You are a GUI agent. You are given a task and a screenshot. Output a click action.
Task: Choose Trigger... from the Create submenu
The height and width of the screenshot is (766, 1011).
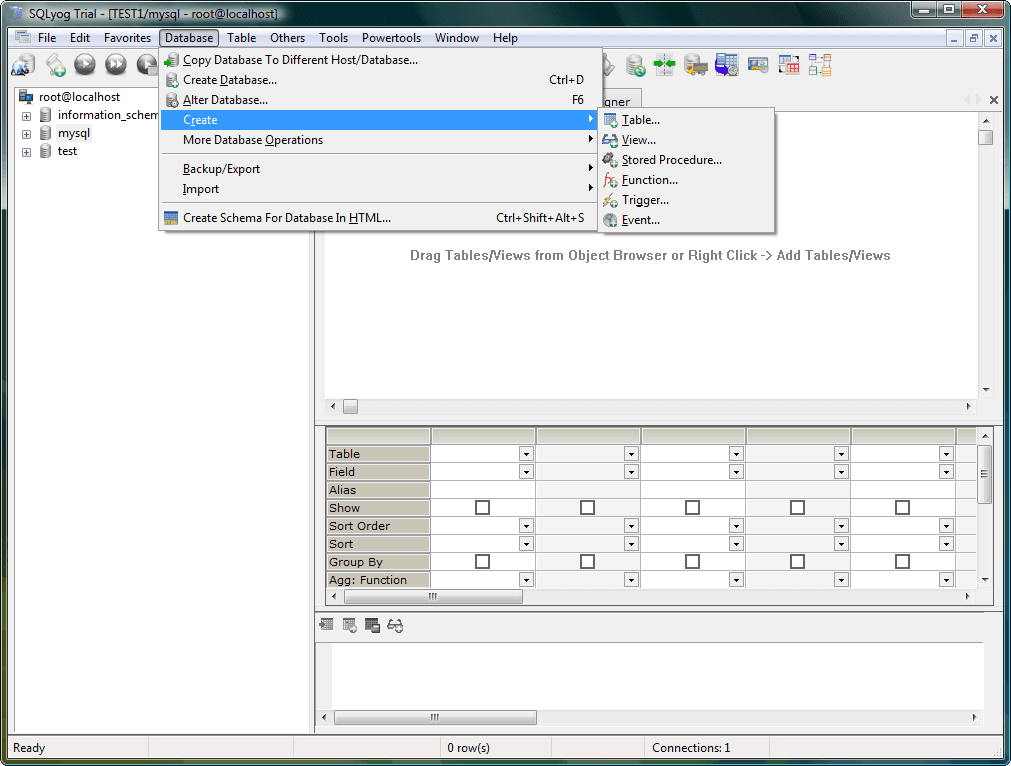tap(687, 200)
